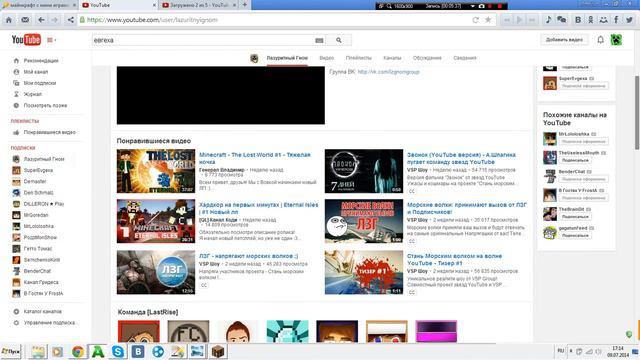Open the Twitter bird toolbar icon

pyautogui.click(x=629, y=20)
